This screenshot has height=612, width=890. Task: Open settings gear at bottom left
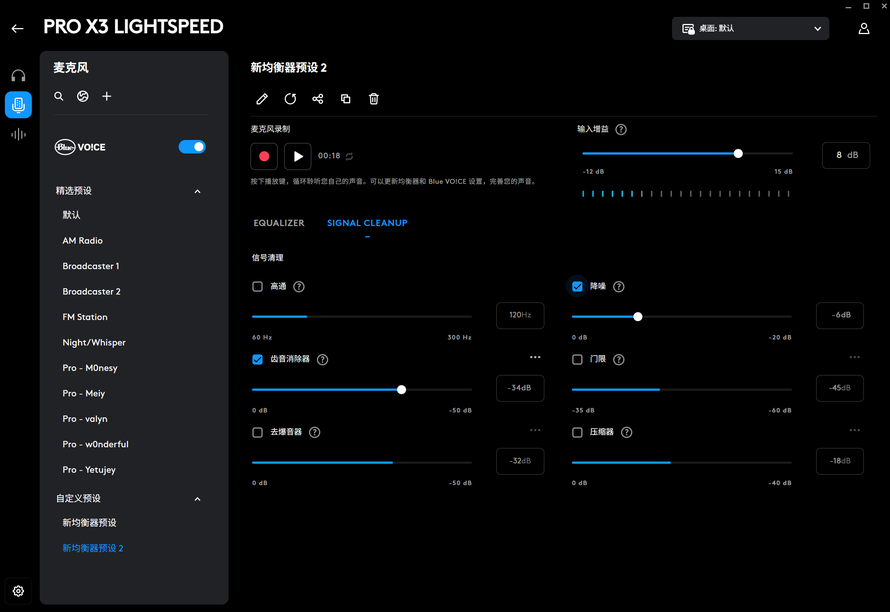tap(18, 591)
